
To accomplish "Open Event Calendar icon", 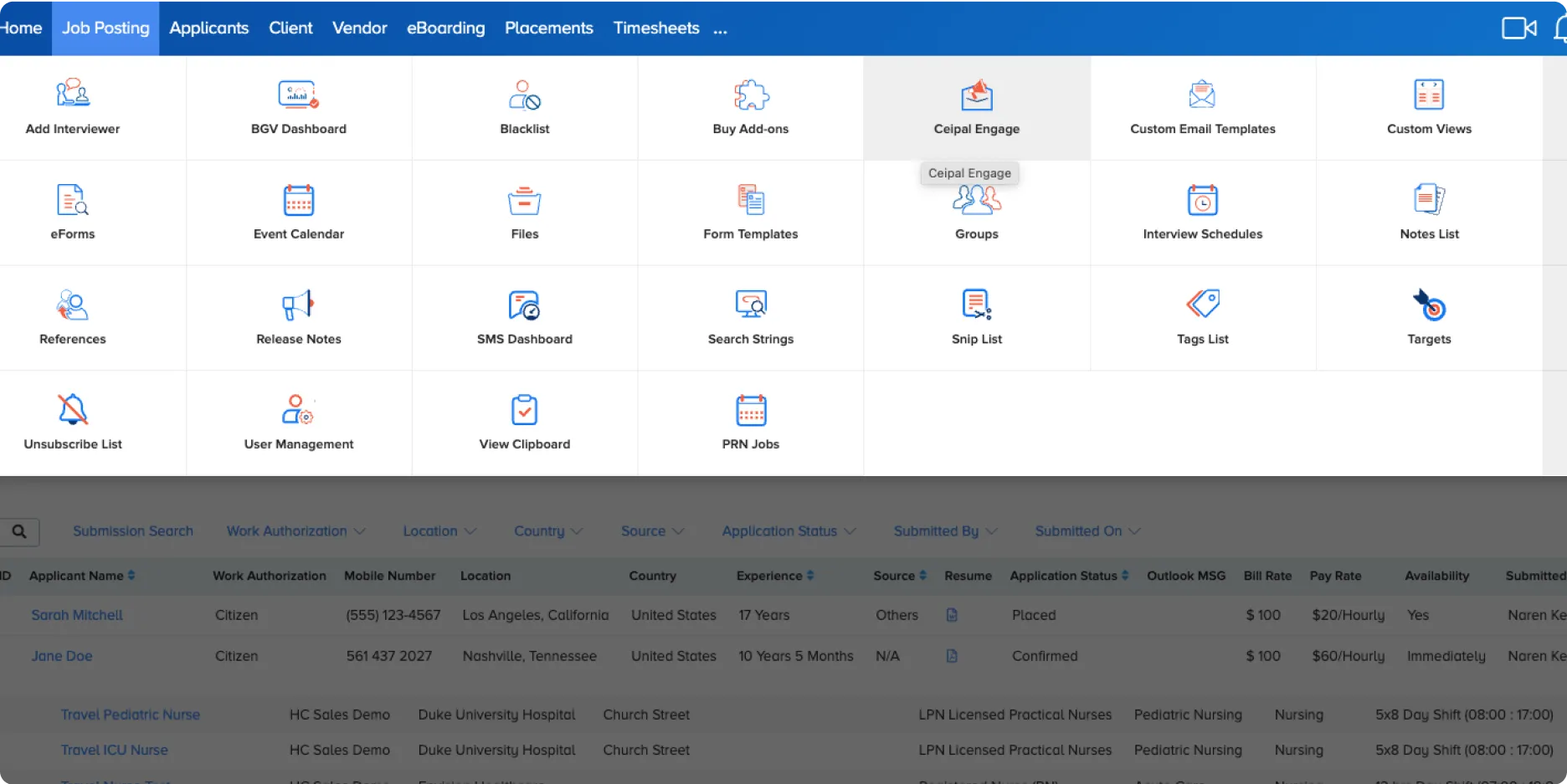I will tap(299, 200).
